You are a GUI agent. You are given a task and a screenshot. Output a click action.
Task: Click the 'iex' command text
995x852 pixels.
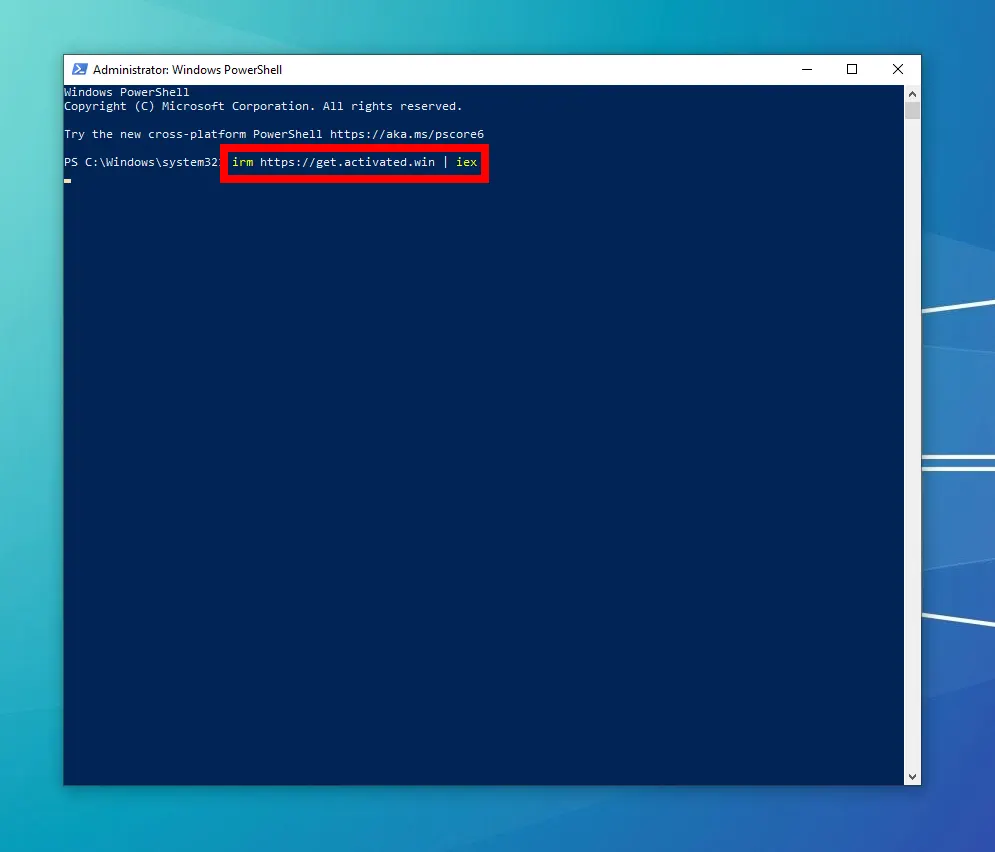point(466,162)
